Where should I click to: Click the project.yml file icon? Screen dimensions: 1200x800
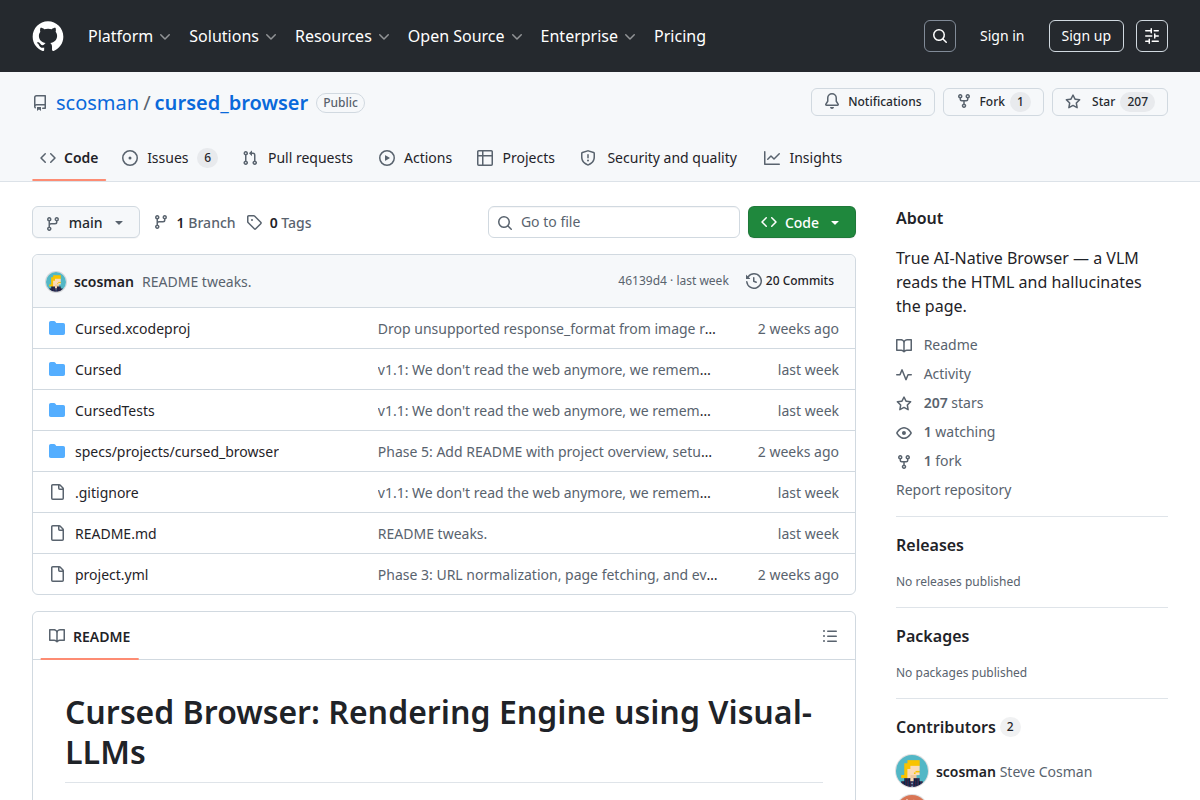point(57,574)
